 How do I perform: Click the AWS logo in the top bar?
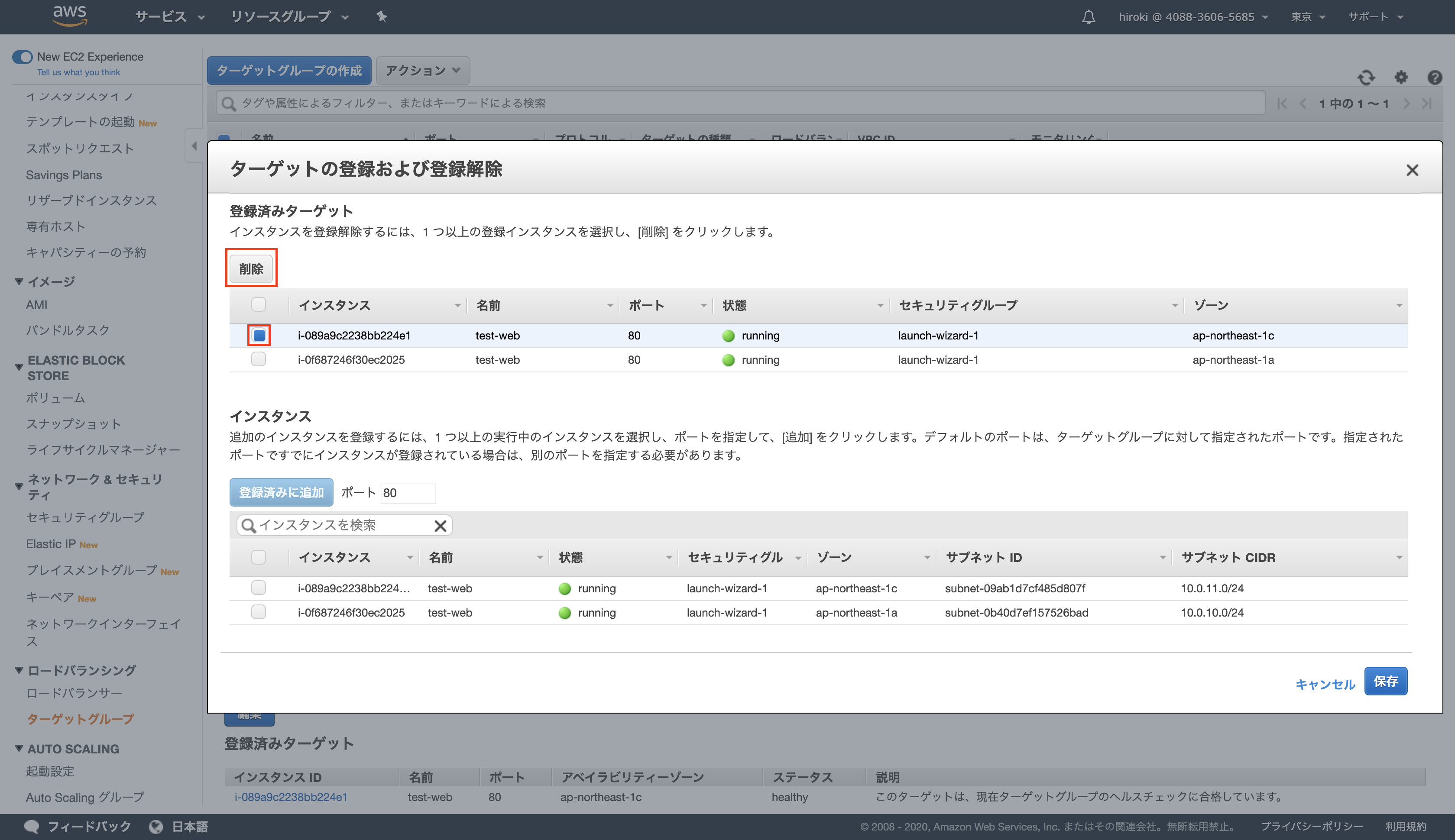point(70,16)
